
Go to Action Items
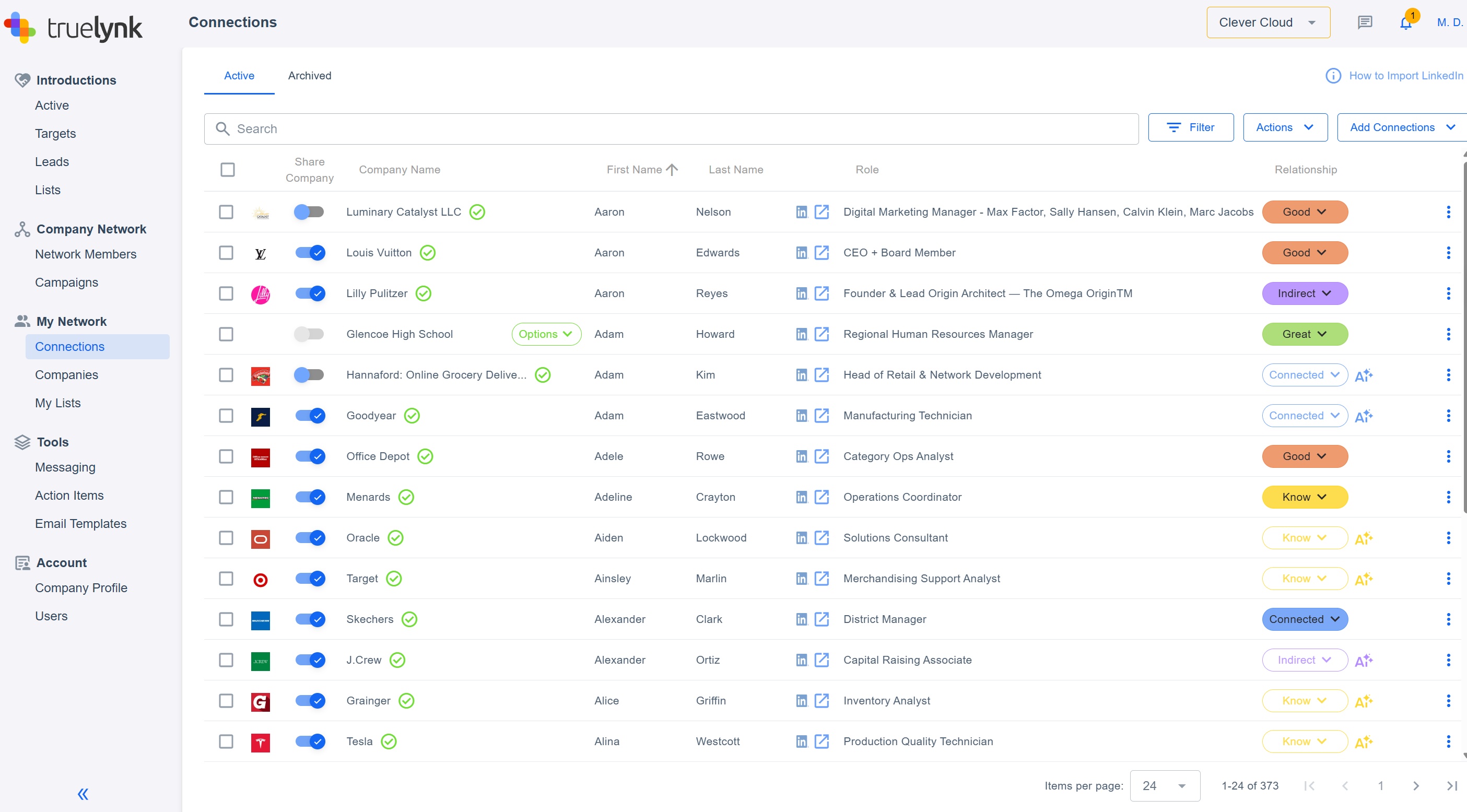pos(69,496)
